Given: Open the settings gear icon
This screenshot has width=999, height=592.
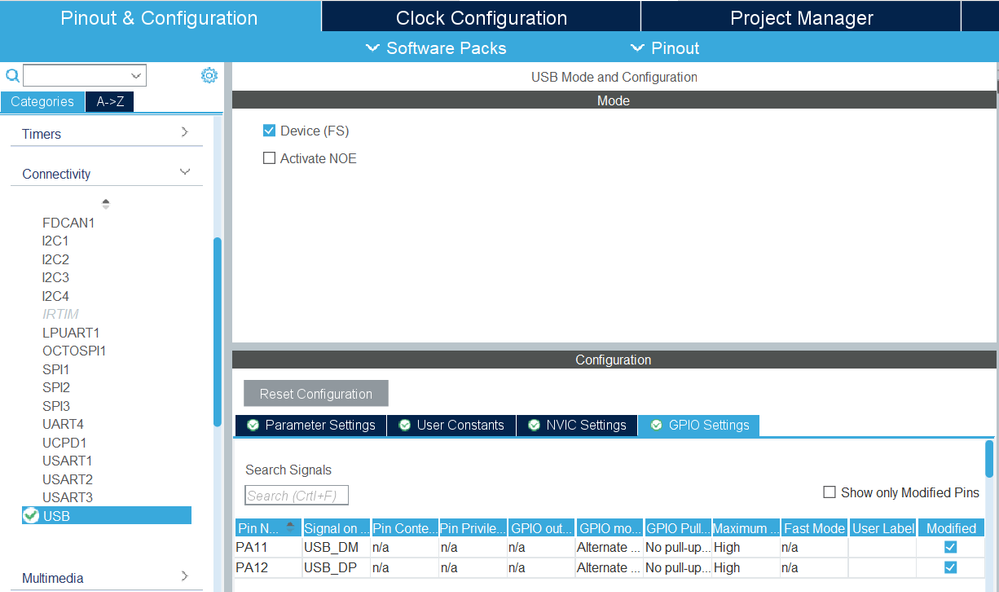Looking at the screenshot, I should click(x=209, y=75).
